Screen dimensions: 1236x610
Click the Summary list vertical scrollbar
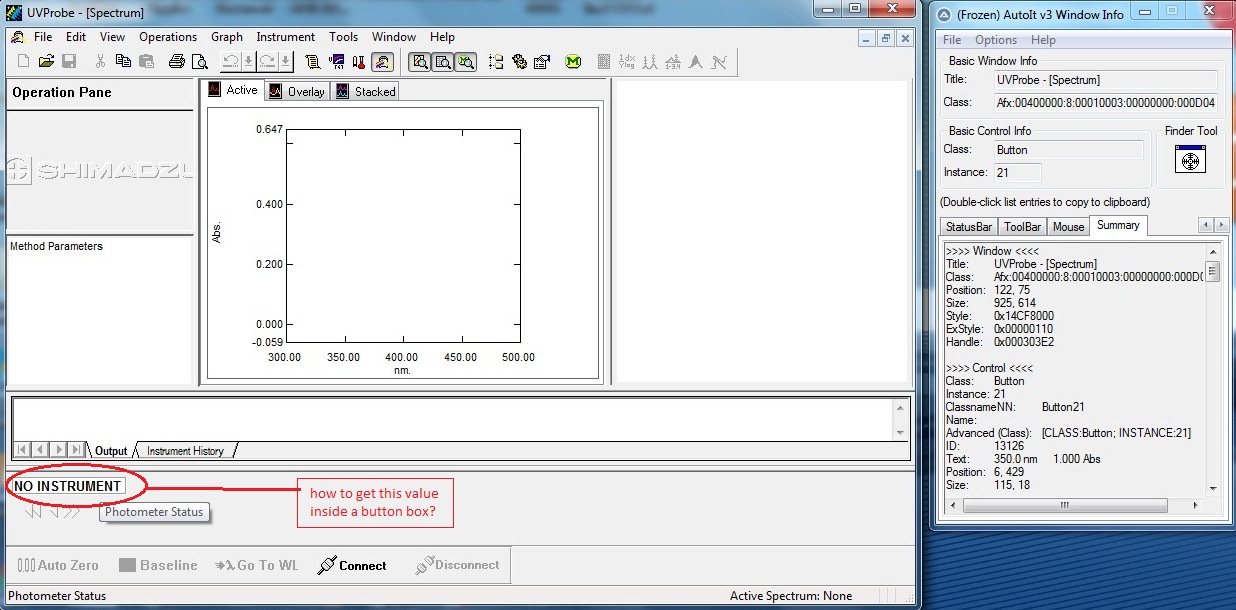[x=1213, y=368]
